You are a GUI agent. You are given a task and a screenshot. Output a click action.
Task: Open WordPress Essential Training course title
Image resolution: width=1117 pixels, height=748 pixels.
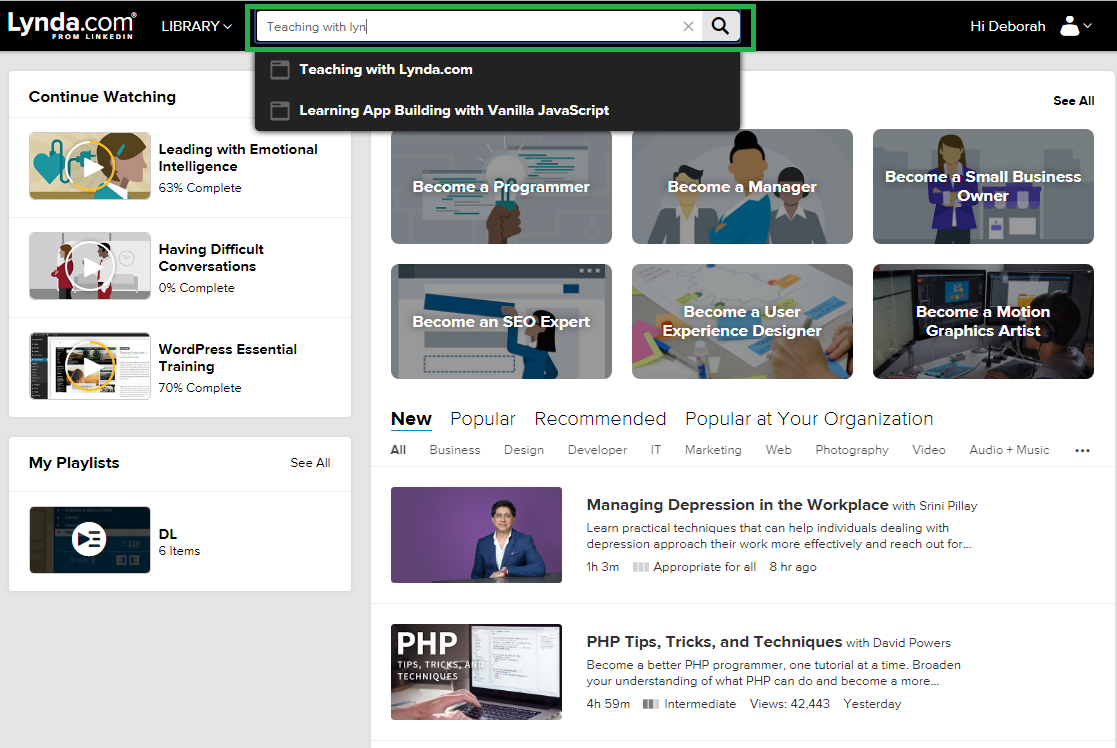228,358
